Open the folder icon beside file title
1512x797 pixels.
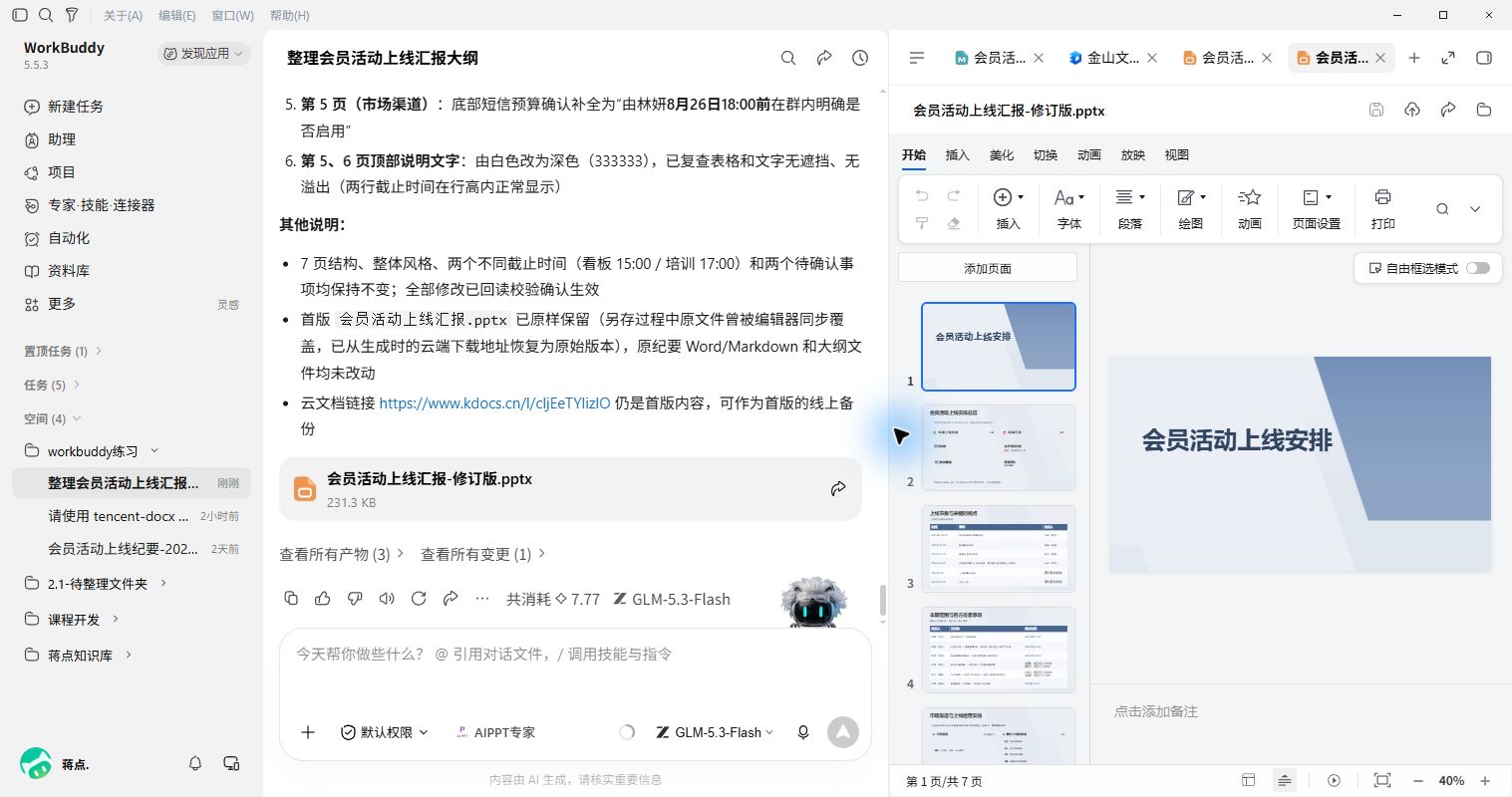pyautogui.click(x=1484, y=110)
